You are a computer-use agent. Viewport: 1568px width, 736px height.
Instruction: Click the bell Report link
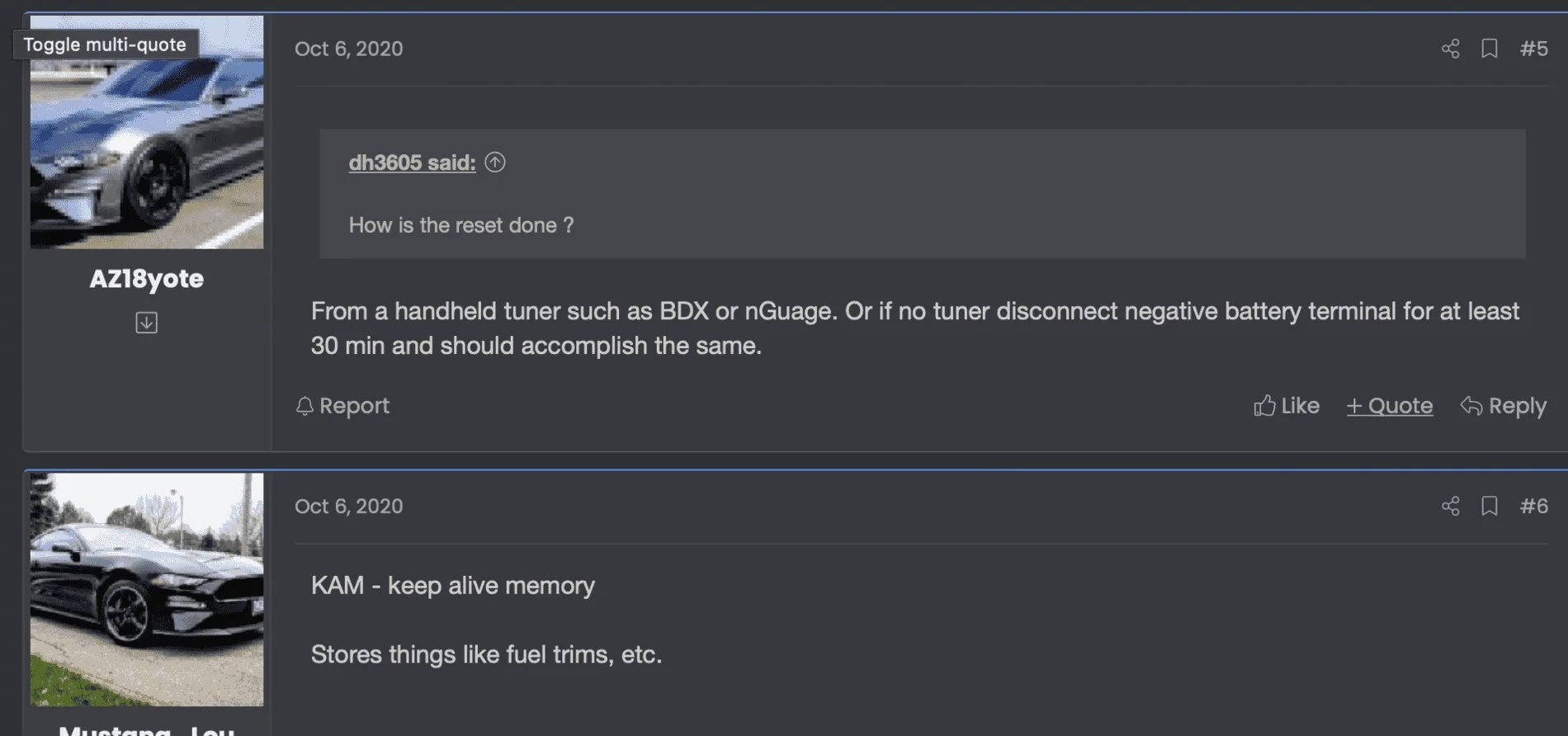[342, 406]
